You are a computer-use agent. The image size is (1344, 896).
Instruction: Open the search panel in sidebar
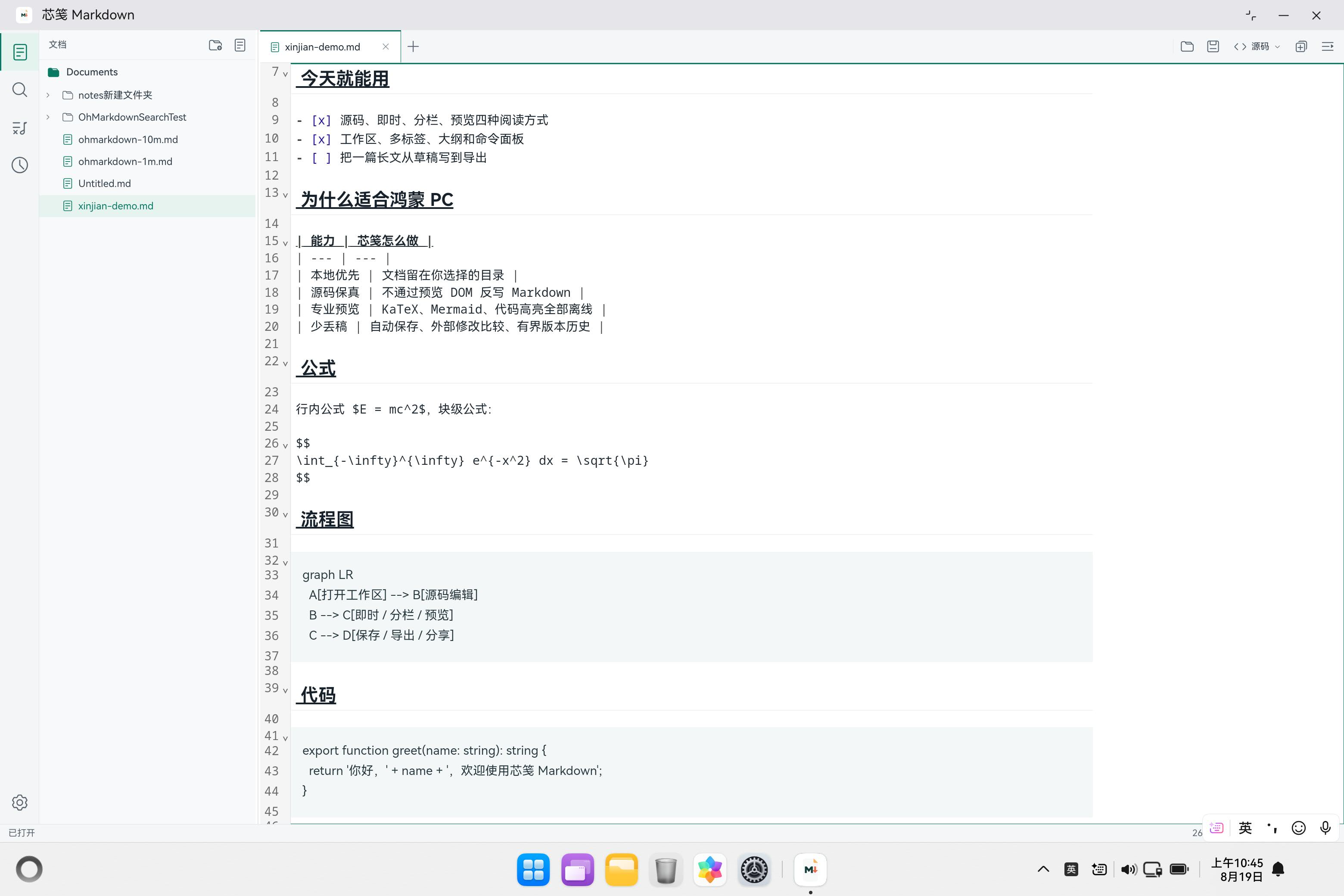(x=20, y=90)
